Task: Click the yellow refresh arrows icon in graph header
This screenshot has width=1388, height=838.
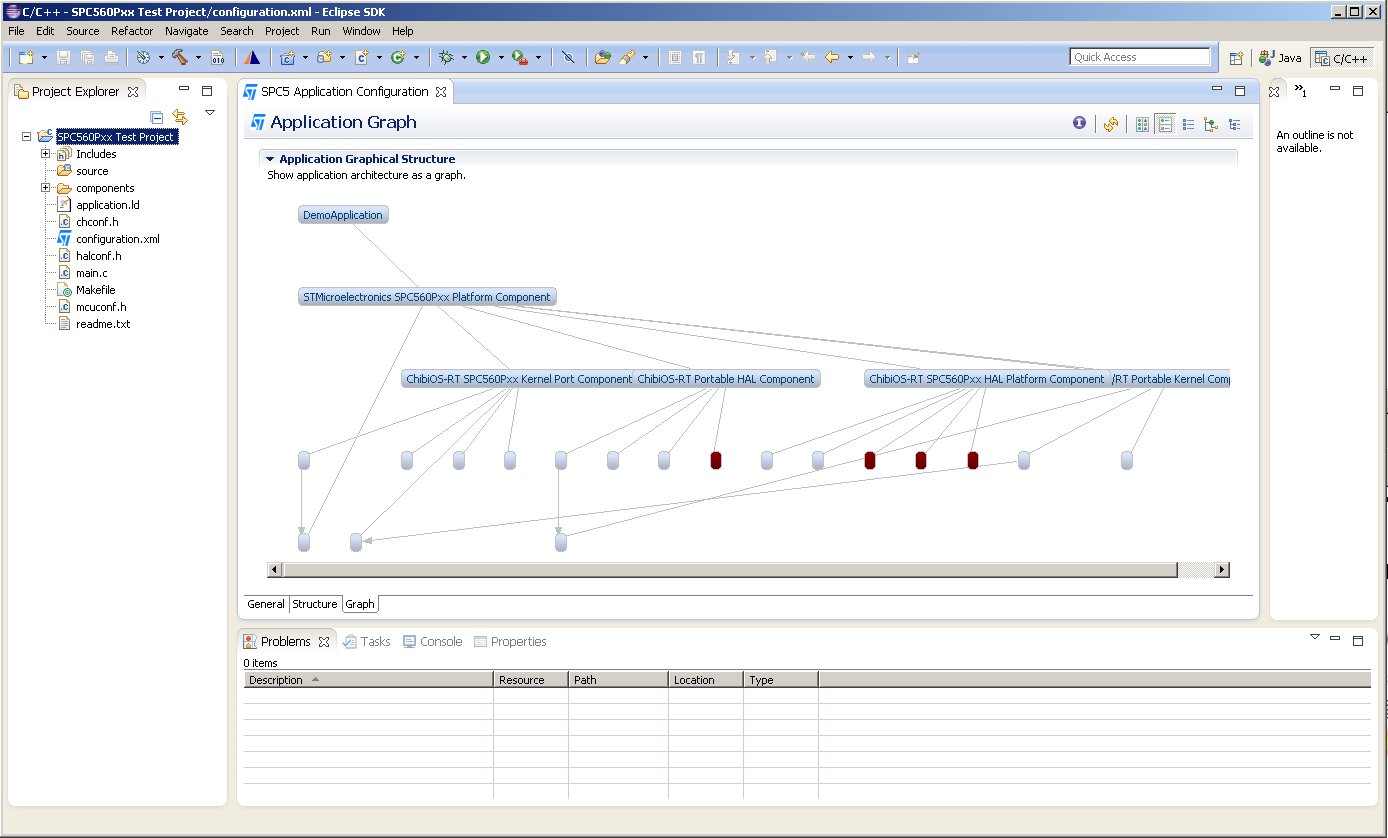Action: [x=1110, y=125]
